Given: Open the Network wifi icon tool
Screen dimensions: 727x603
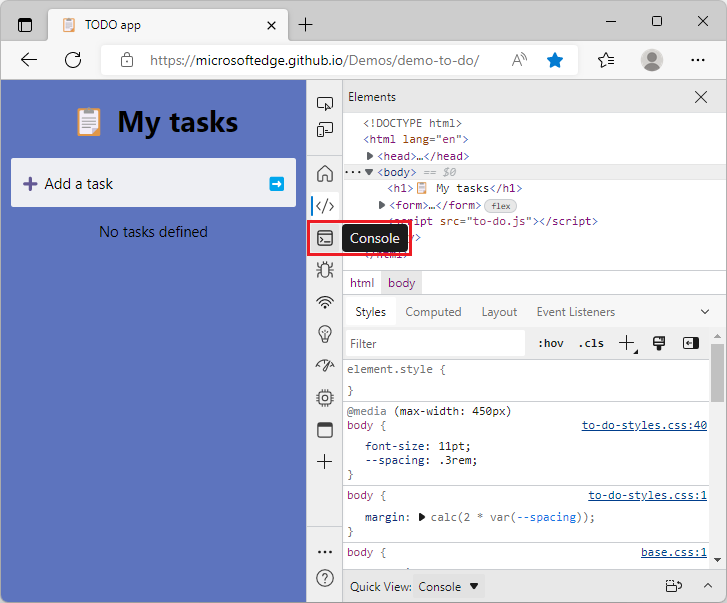Looking at the screenshot, I should 325,302.
